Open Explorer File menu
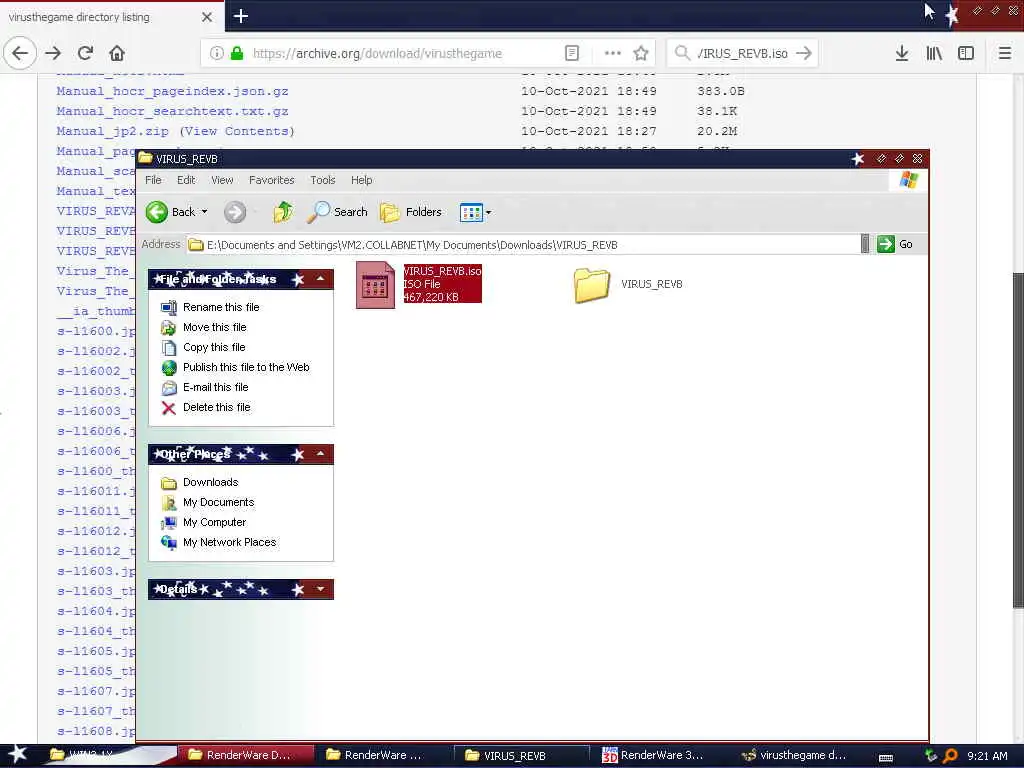1024x768 pixels. [153, 180]
